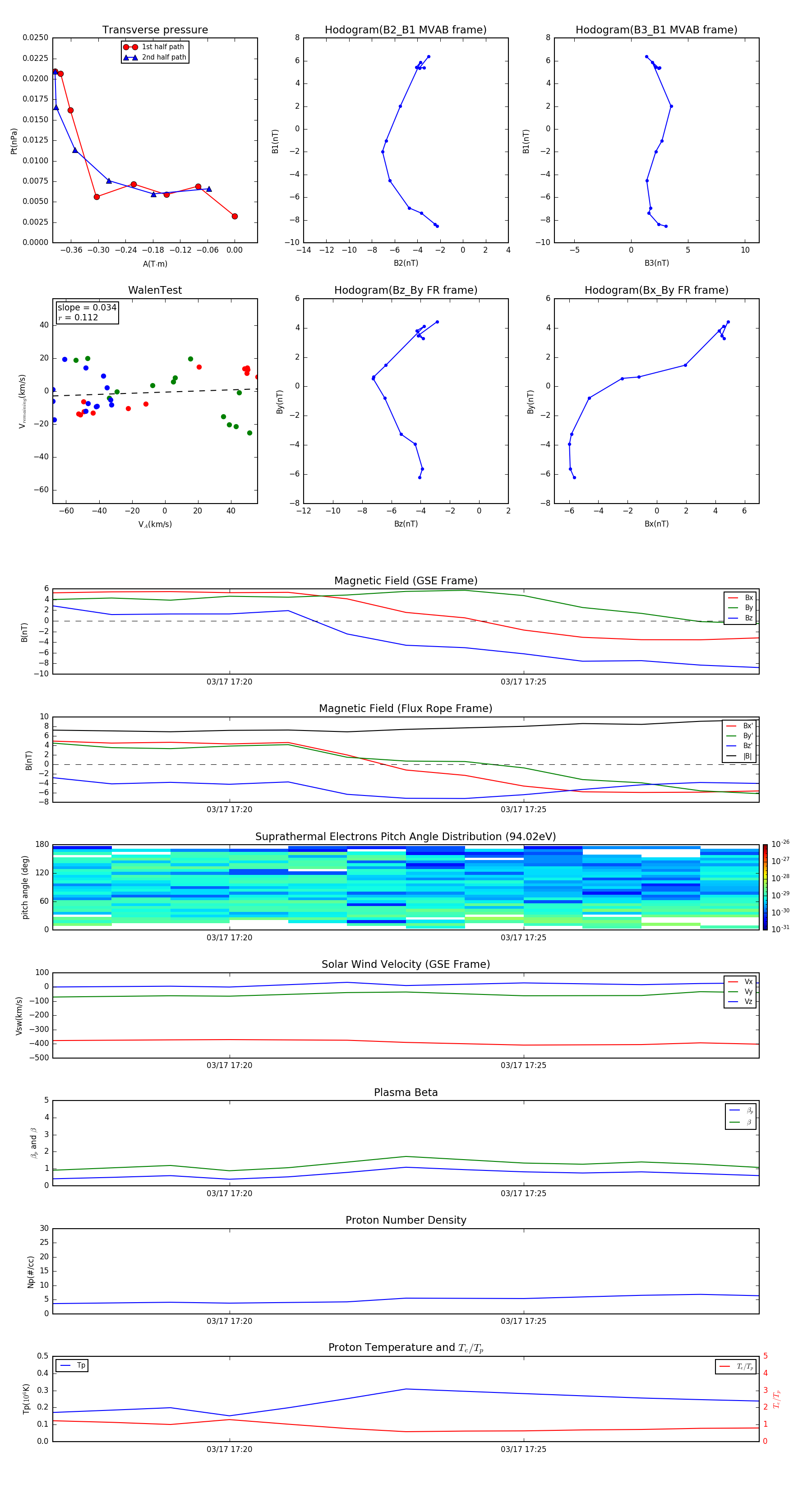Click the 'A(T·m)' x-axis label
This screenshot has height=1489, width=812.
pyautogui.click(x=155, y=264)
